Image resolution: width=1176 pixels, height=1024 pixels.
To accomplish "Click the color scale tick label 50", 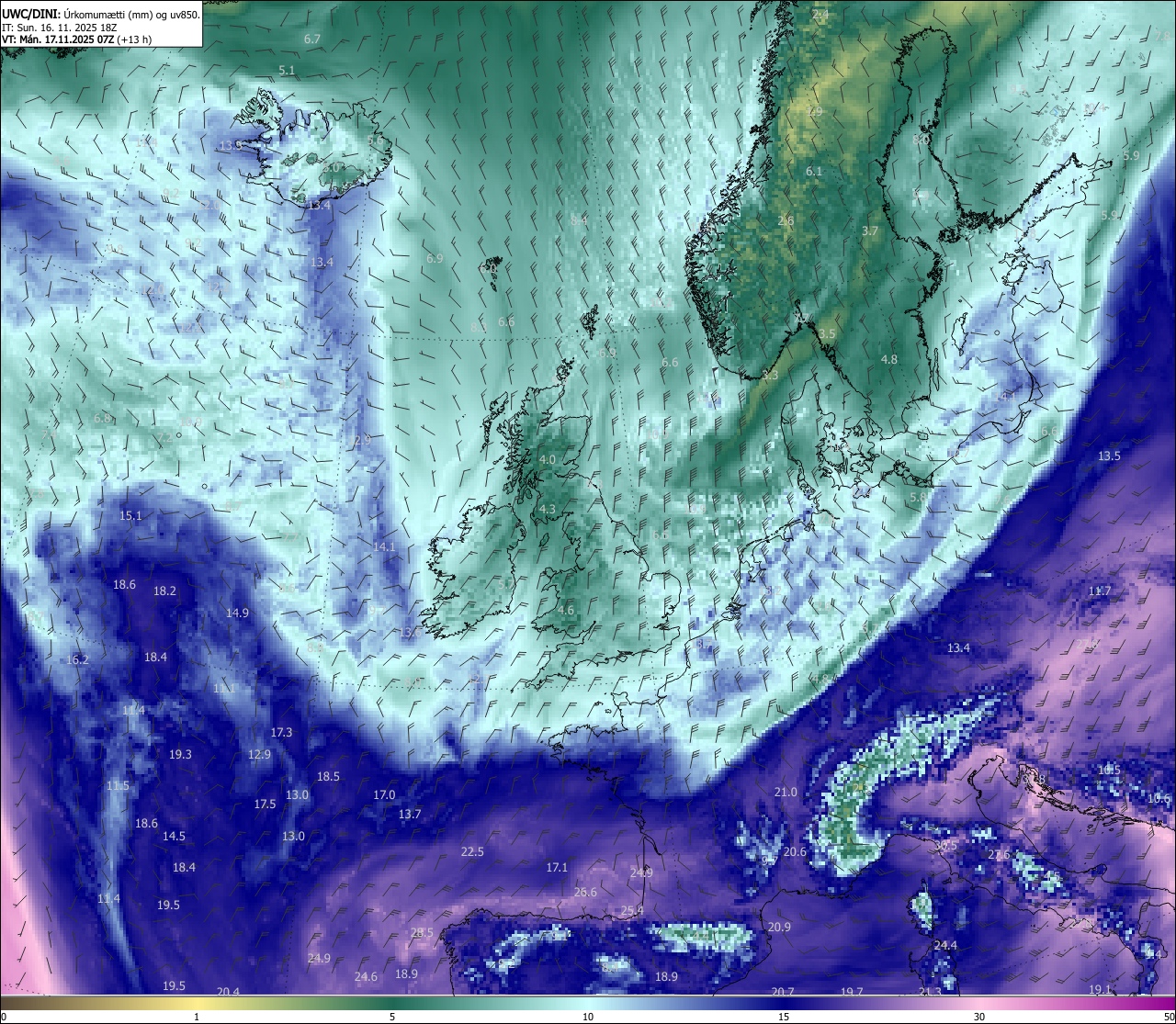I will (1169, 1017).
